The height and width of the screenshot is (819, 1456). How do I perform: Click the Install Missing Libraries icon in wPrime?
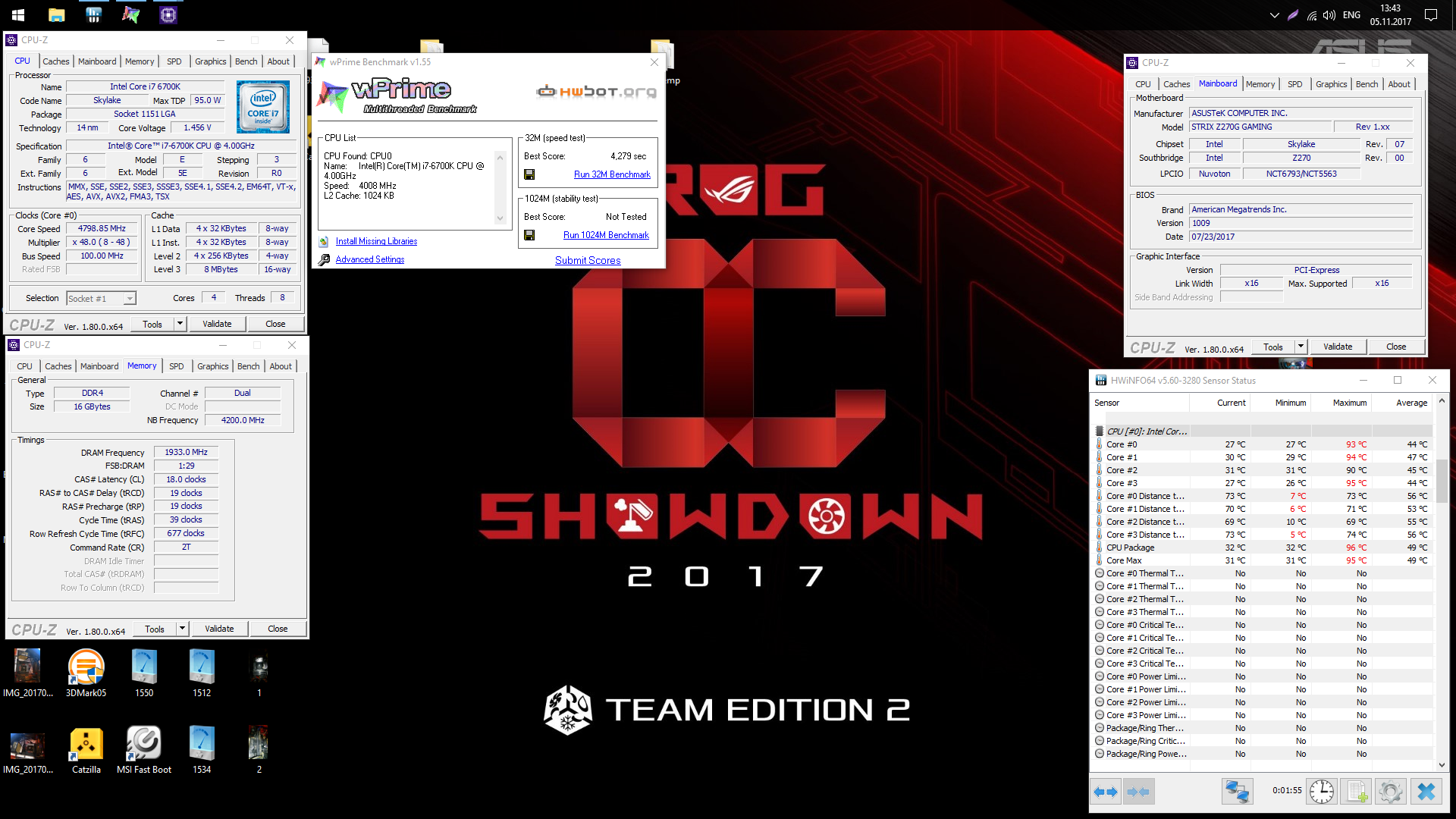click(324, 241)
